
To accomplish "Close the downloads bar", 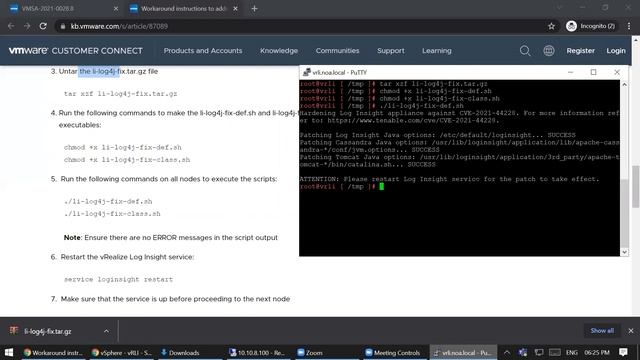I will [x=631, y=331].
